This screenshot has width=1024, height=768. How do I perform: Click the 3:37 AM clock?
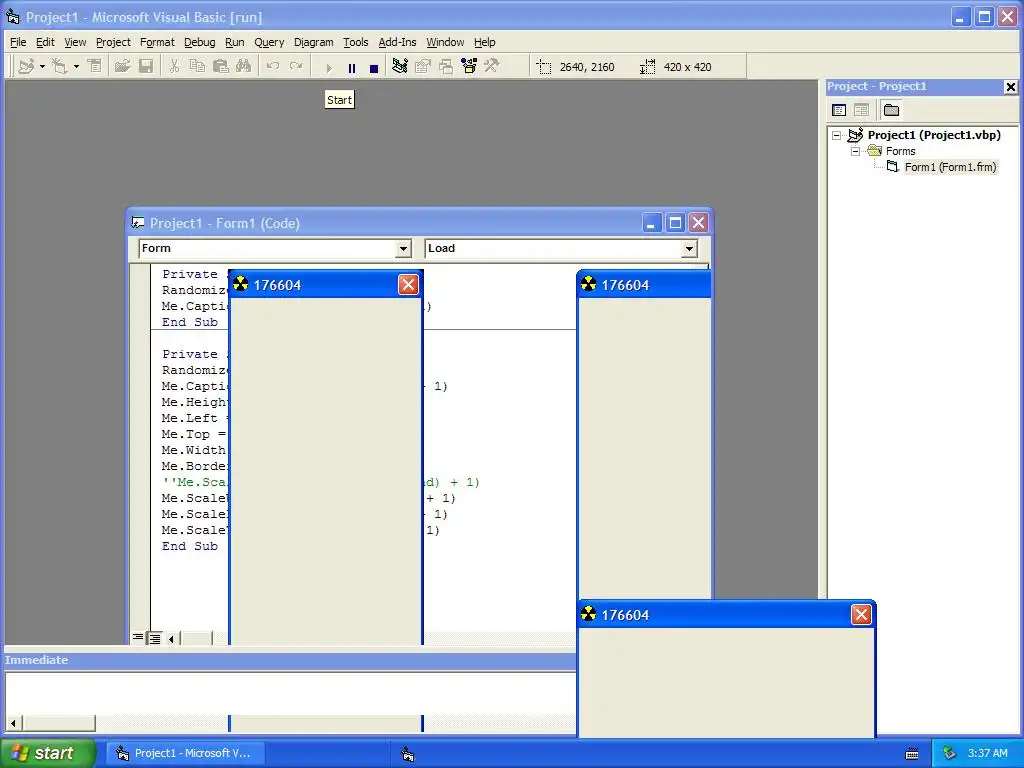coord(987,753)
